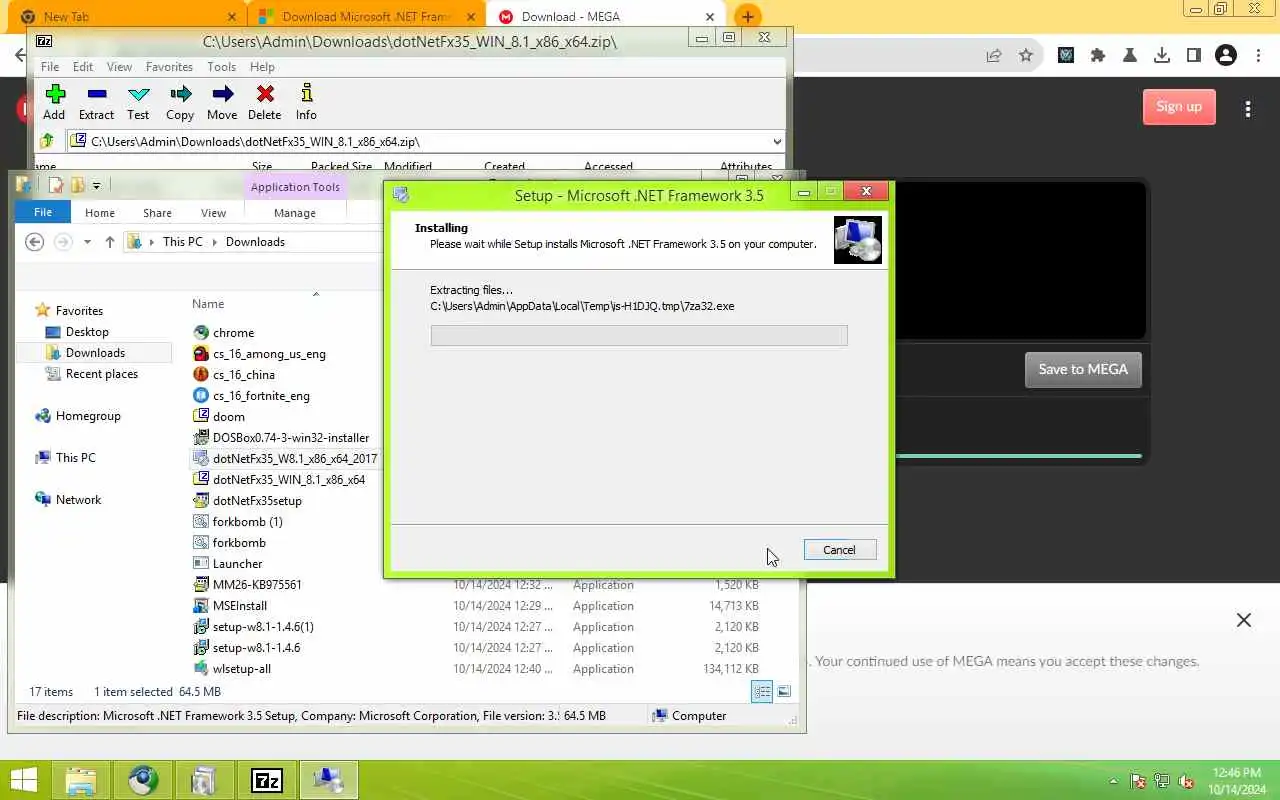Select the wlsetup-all file
The height and width of the screenshot is (800, 1280).
(x=242, y=669)
